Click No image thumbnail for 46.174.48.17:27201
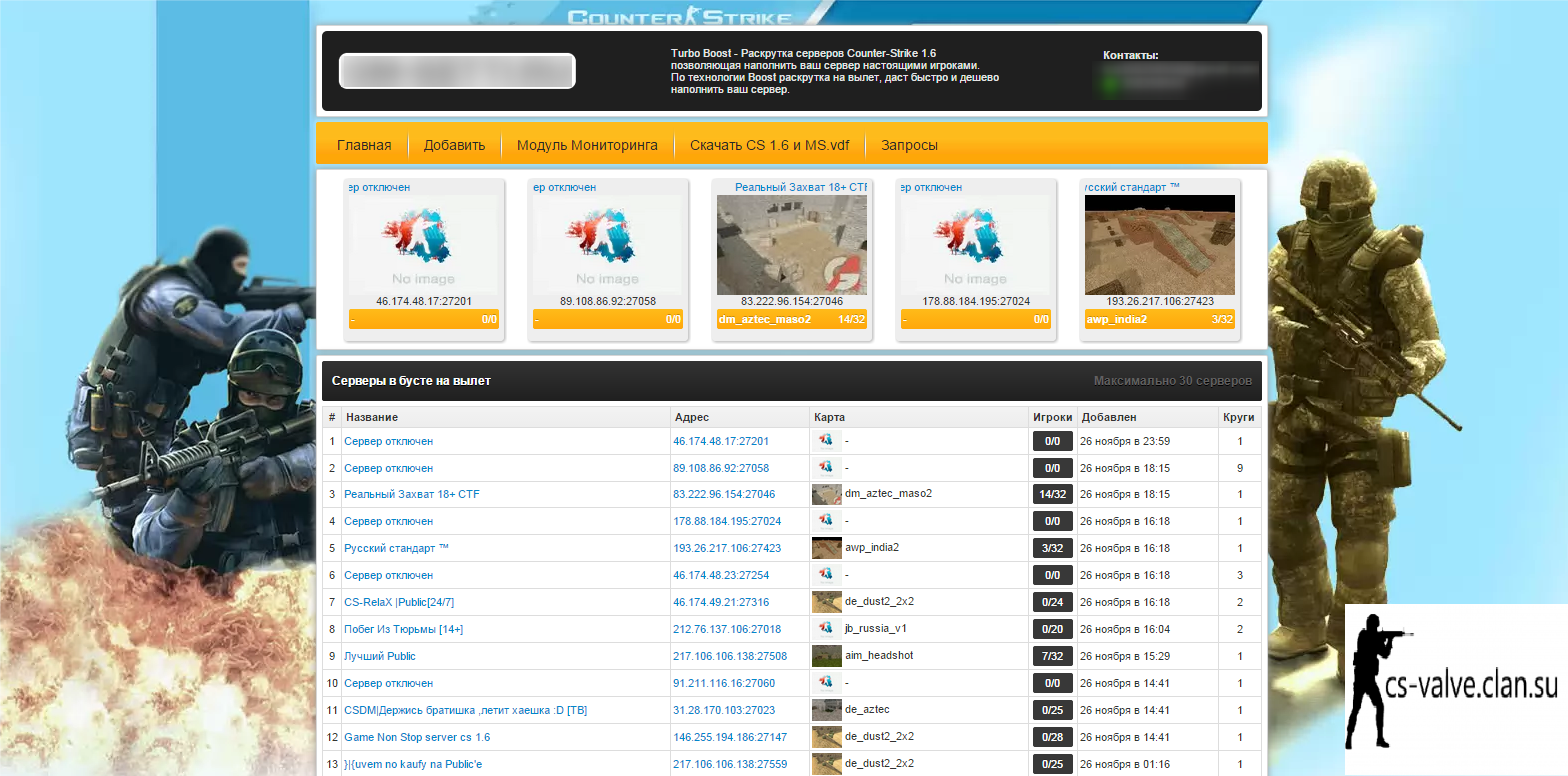The width and height of the screenshot is (1568, 776). 423,245
